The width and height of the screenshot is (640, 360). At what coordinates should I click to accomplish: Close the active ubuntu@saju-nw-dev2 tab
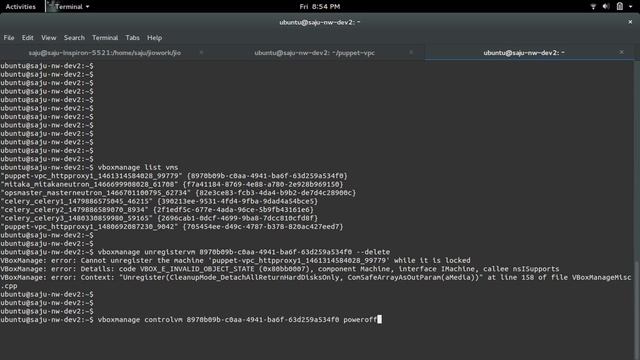coord(621,52)
